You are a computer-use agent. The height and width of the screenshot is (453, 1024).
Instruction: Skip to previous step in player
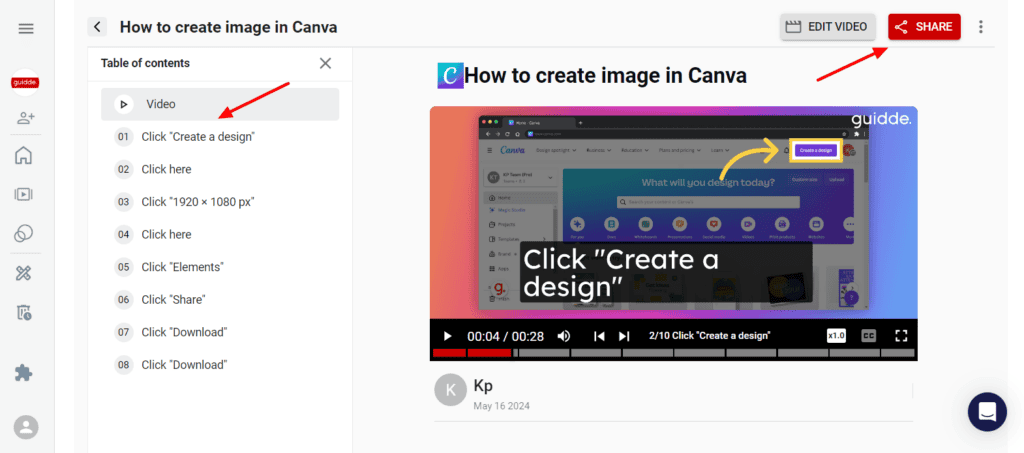point(599,336)
